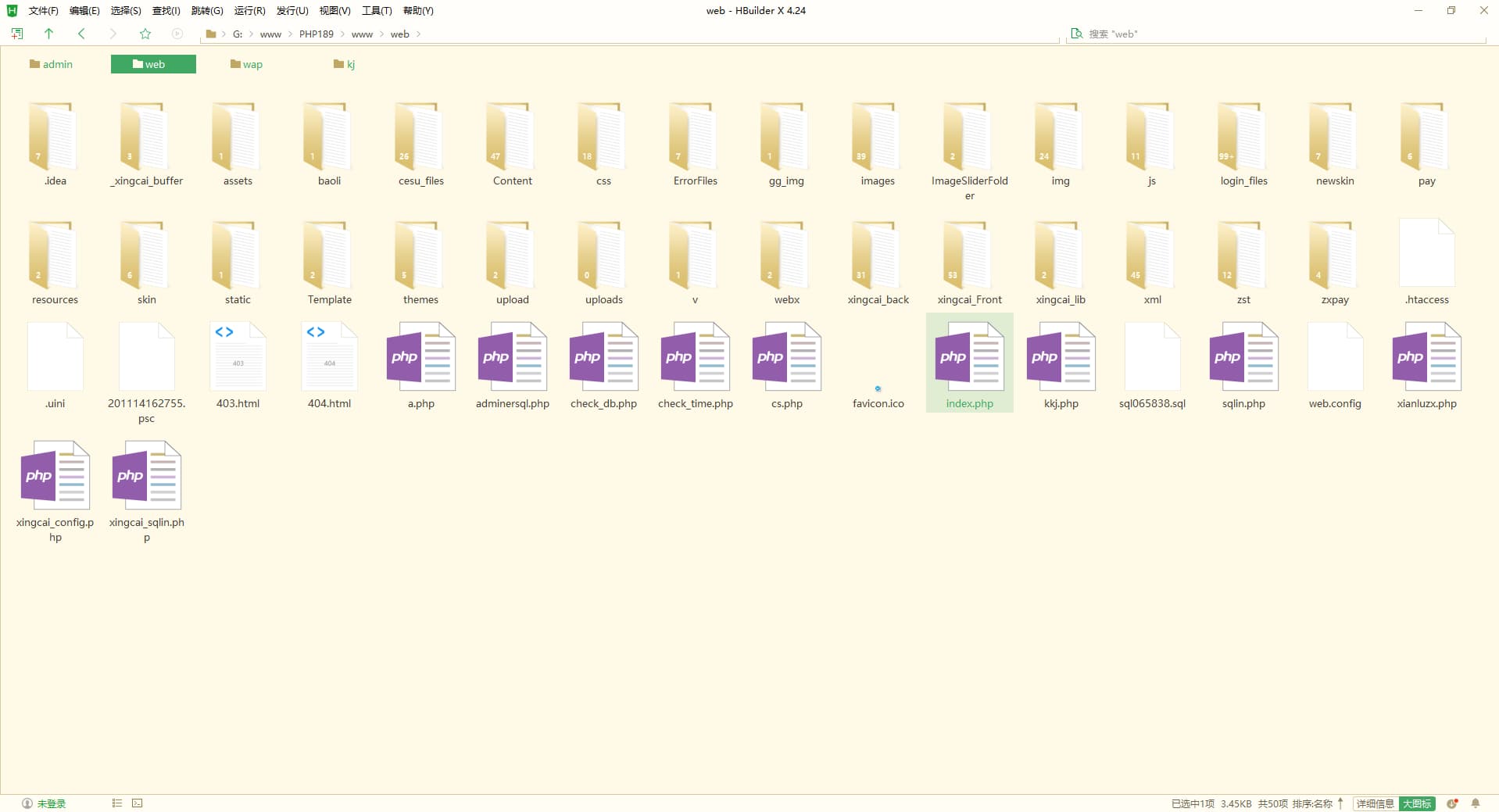Open the 工具(T) menu

(x=376, y=11)
